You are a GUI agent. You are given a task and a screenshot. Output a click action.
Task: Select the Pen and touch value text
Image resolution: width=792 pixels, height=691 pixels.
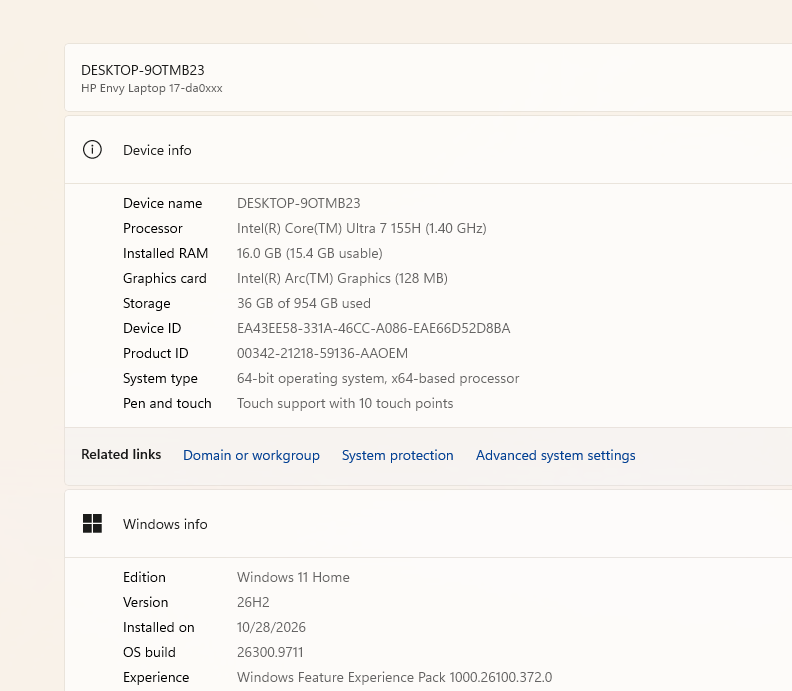(x=345, y=403)
